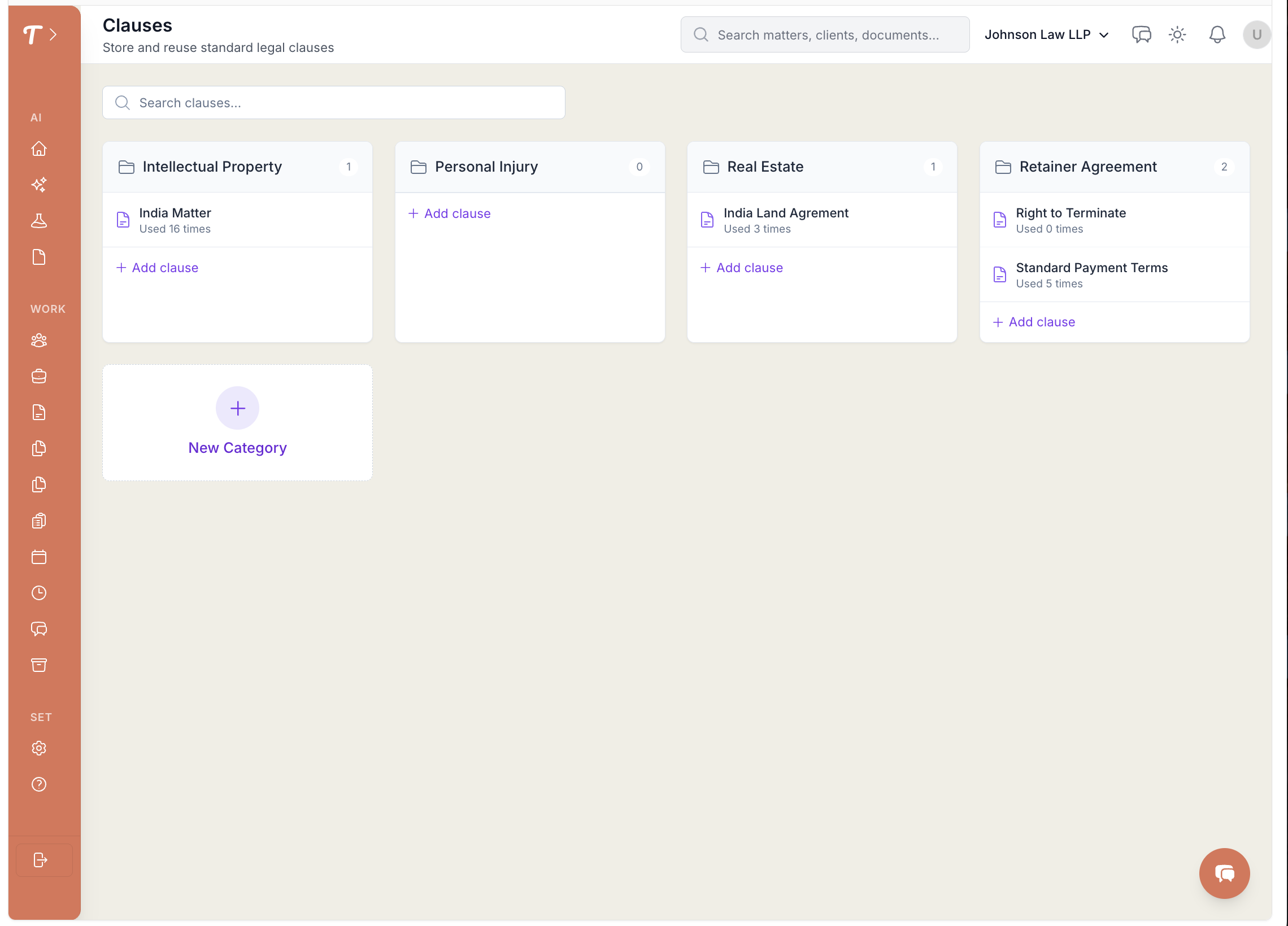Open the floating chat support button
Image resolution: width=1288 pixels, height=926 pixels.
(x=1224, y=872)
